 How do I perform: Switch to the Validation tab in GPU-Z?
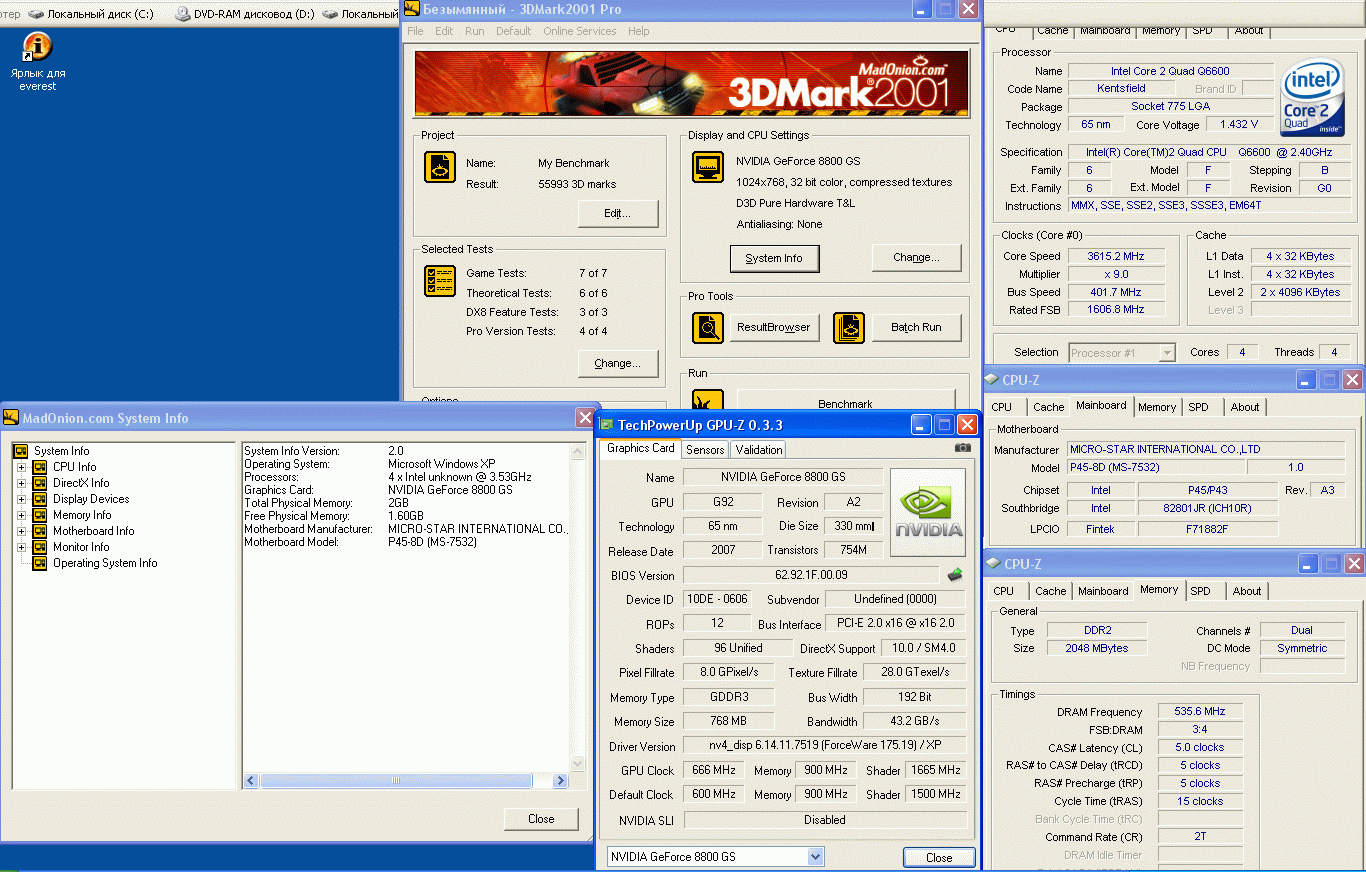tap(759, 450)
